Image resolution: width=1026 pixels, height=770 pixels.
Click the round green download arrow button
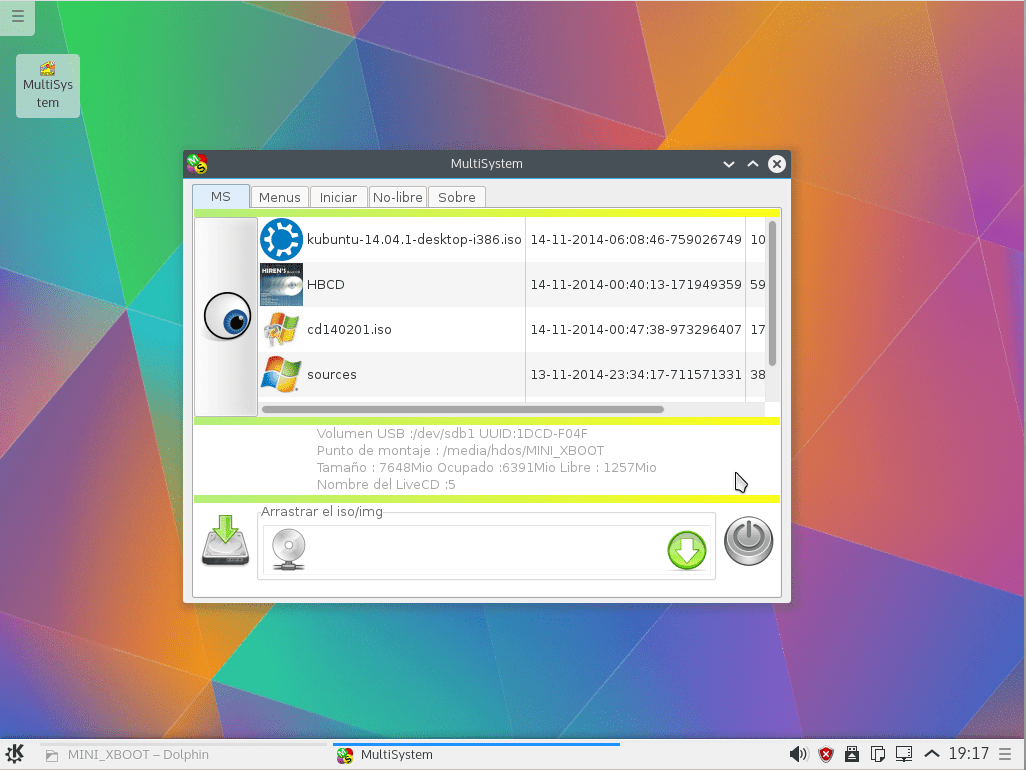[x=686, y=550]
